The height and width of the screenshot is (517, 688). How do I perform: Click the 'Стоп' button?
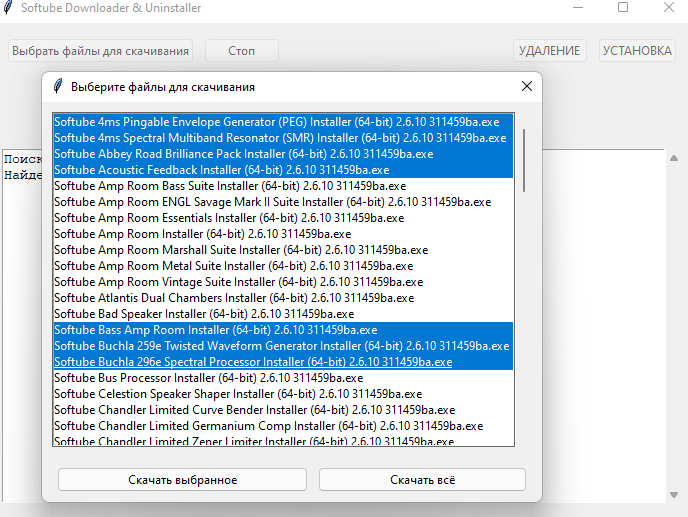[x=242, y=51]
